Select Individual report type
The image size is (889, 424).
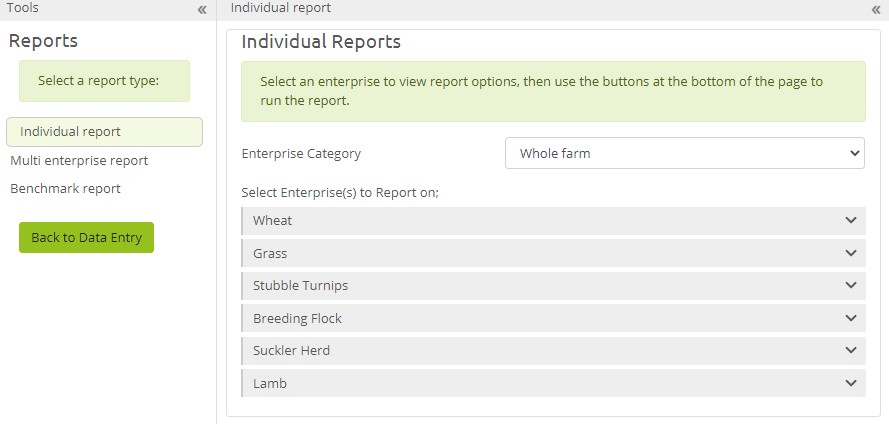click(x=104, y=132)
